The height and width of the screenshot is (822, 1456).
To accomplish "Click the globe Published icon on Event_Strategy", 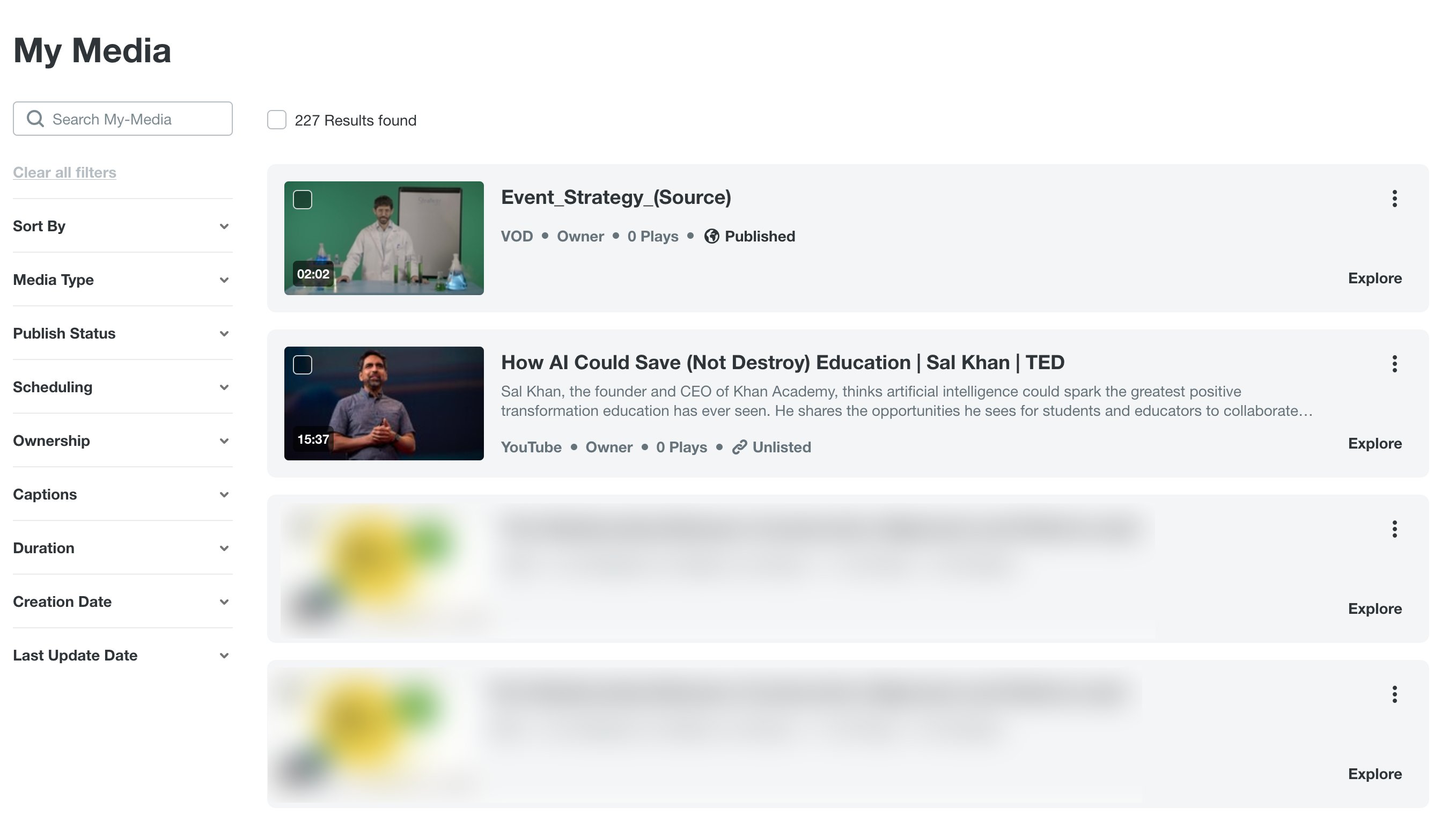I will point(711,236).
